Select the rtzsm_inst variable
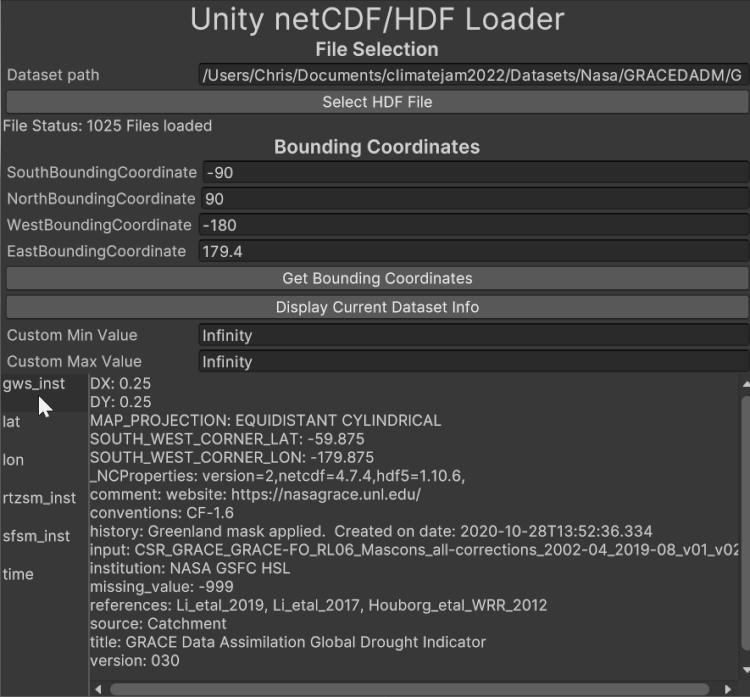This screenshot has height=697, width=750. [x=44, y=498]
